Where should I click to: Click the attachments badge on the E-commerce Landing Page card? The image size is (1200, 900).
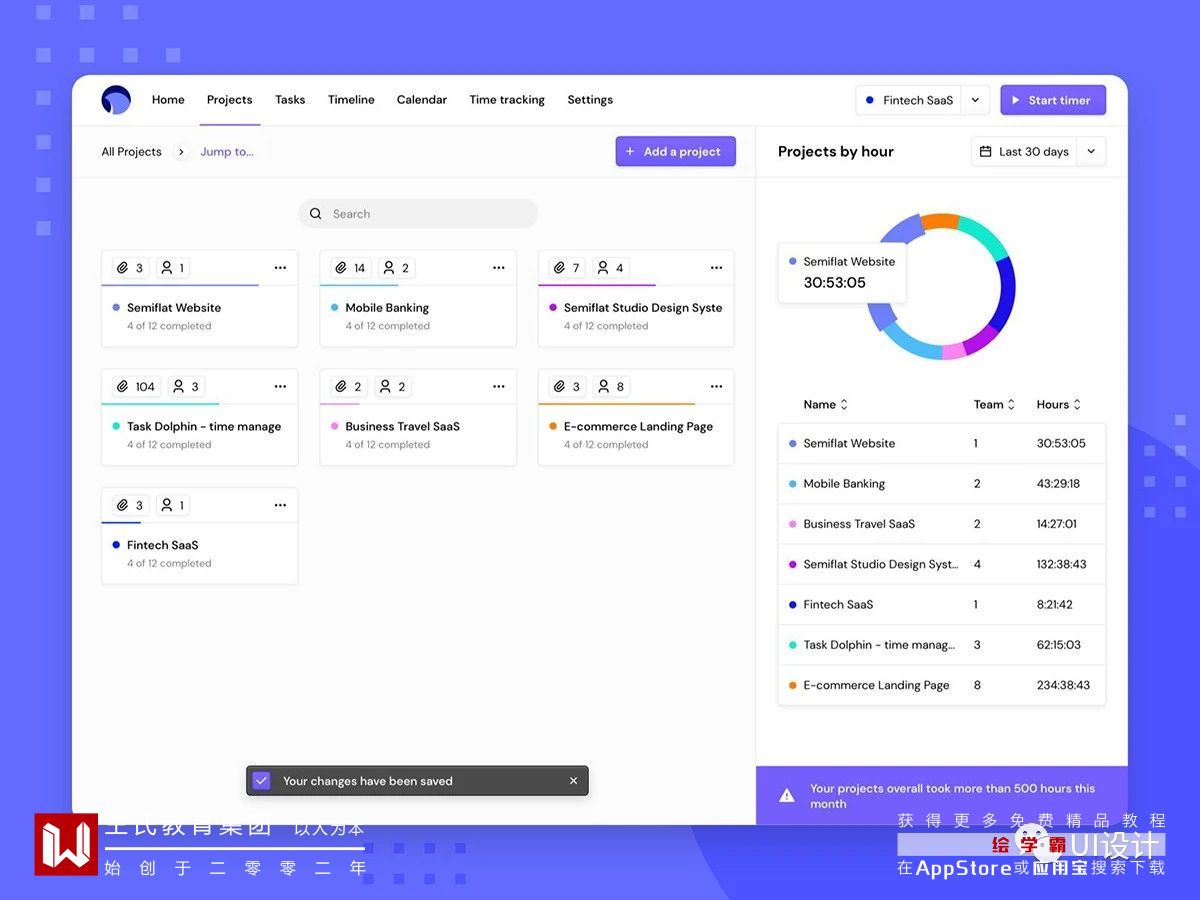coord(567,386)
